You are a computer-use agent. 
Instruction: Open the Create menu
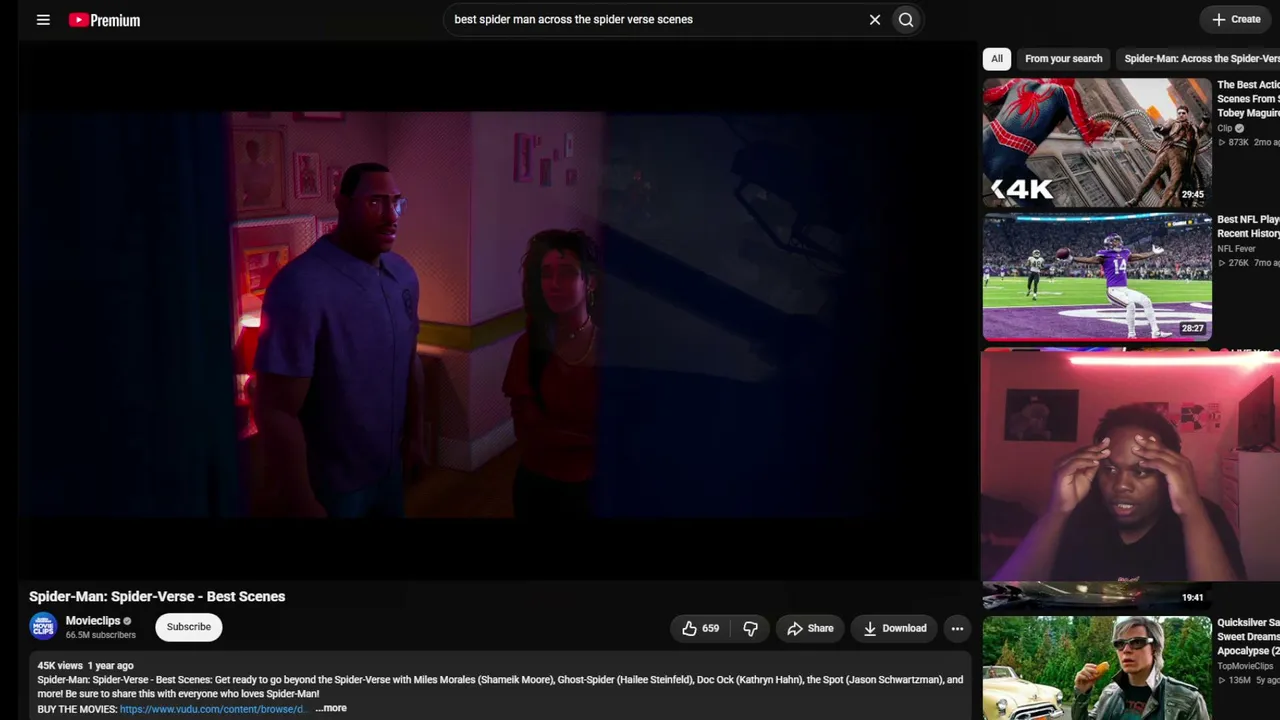[x=1236, y=19]
